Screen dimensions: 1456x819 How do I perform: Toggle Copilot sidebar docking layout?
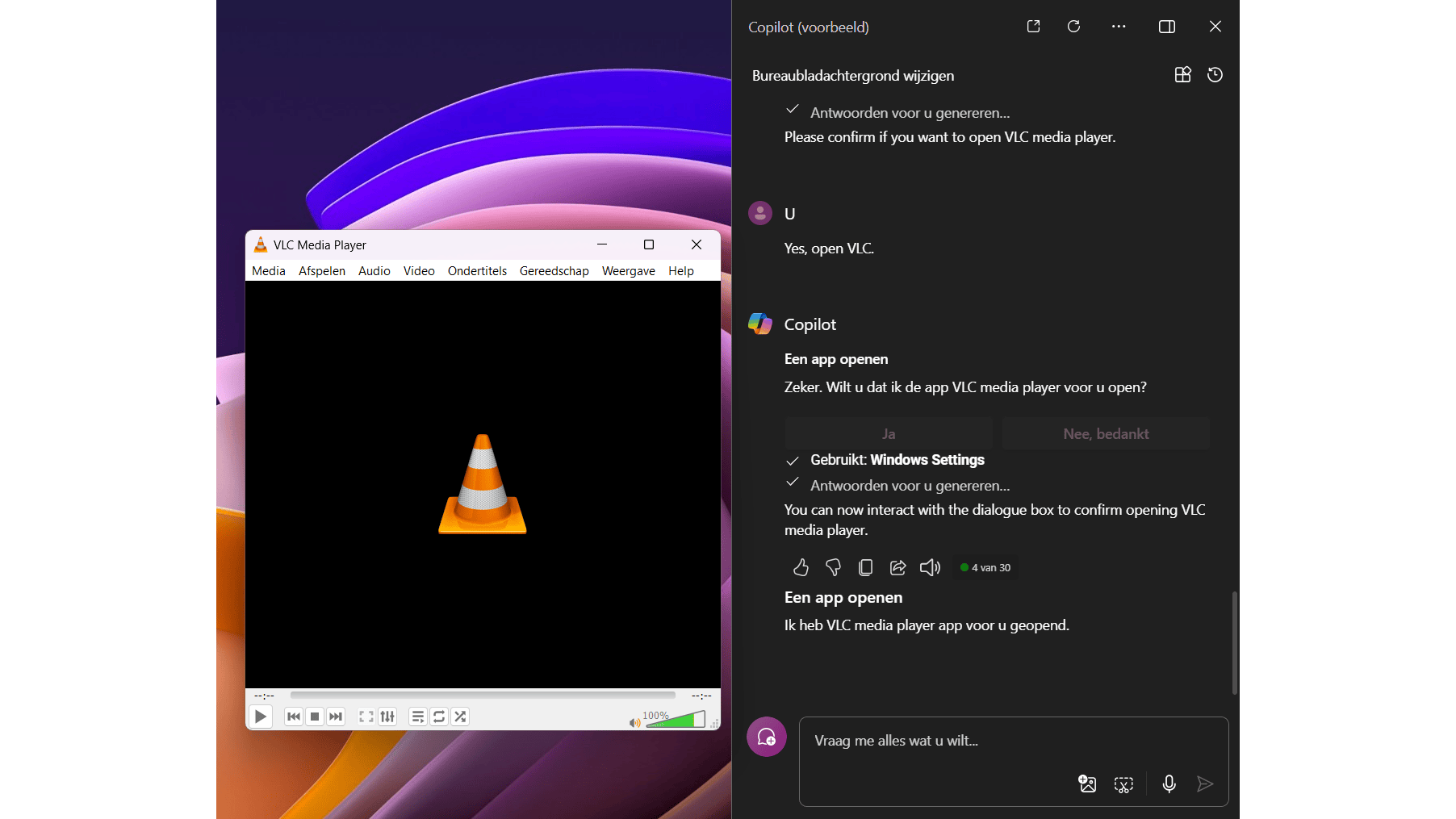[x=1167, y=27]
